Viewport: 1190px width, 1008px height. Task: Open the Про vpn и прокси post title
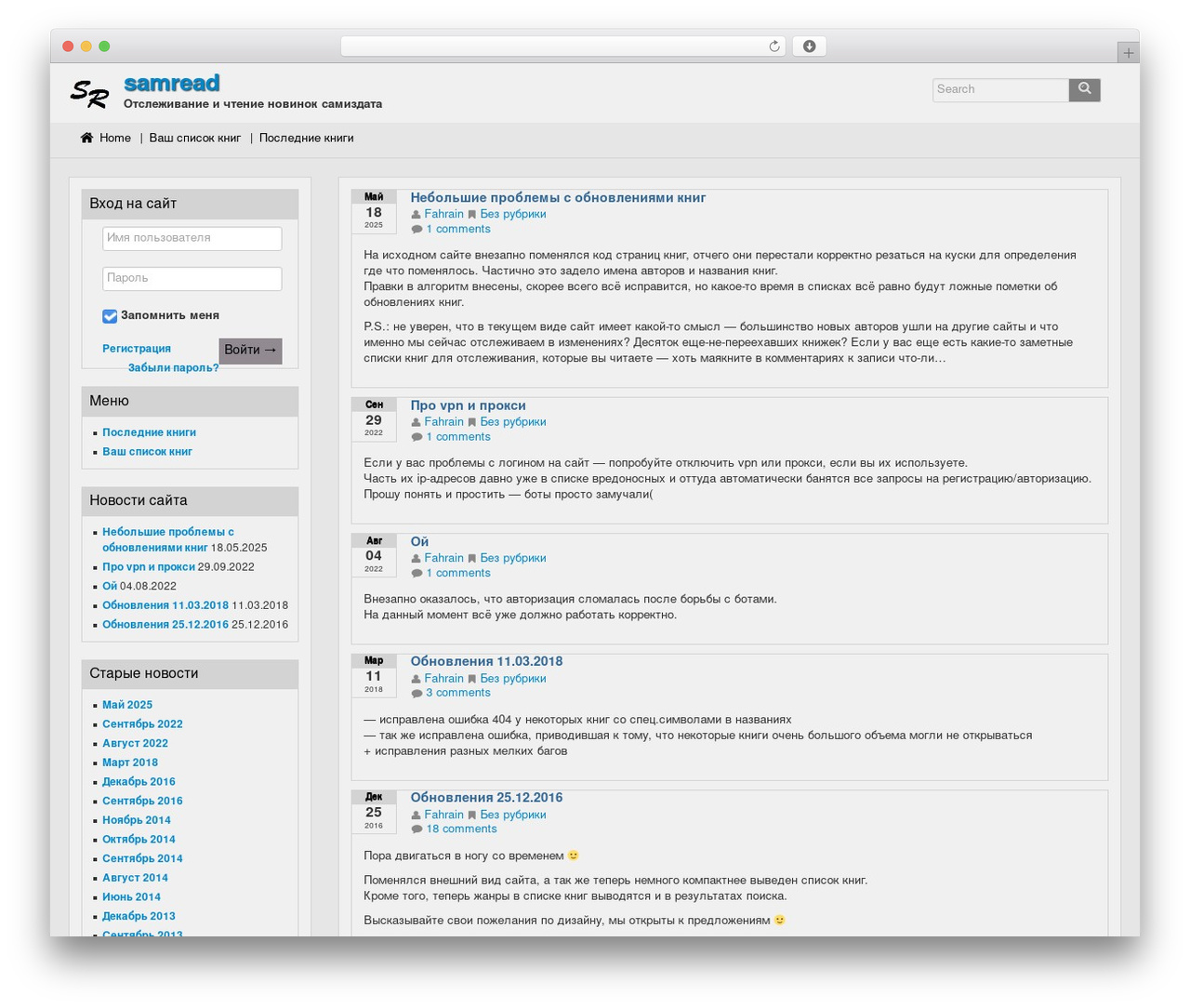click(x=469, y=405)
